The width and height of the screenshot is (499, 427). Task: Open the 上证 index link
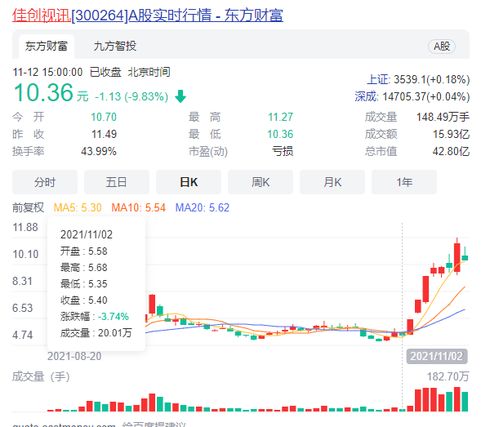click(x=378, y=80)
